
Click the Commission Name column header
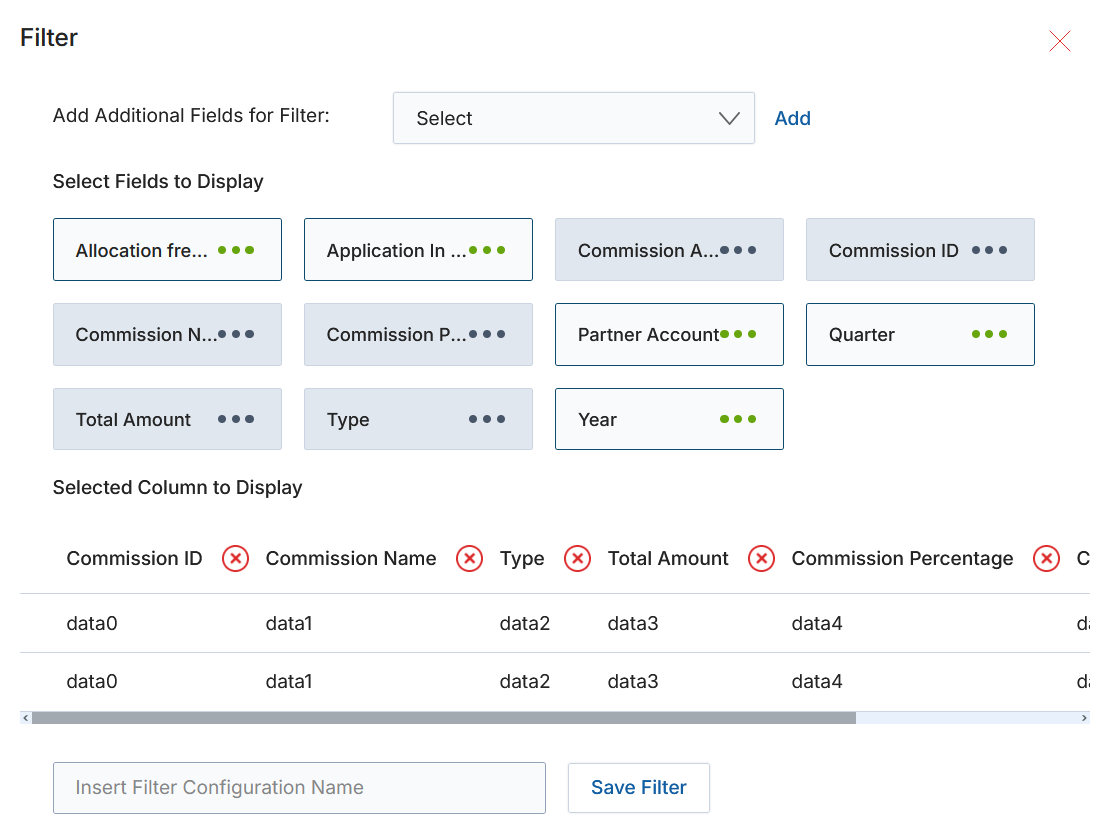pyautogui.click(x=351, y=559)
